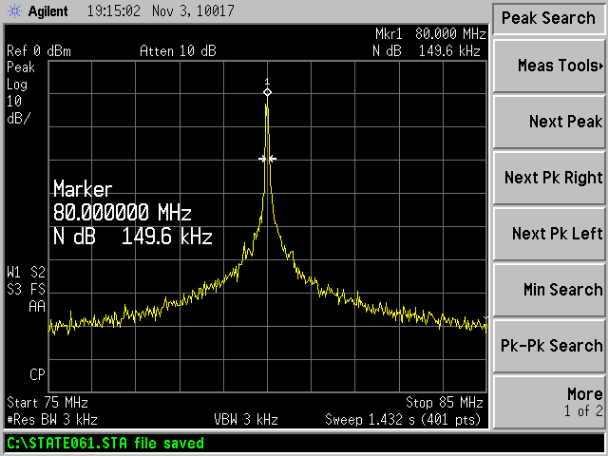The width and height of the screenshot is (608, 456).
Task: Open More 1 of 2 menu page
Action: [549, 401]
